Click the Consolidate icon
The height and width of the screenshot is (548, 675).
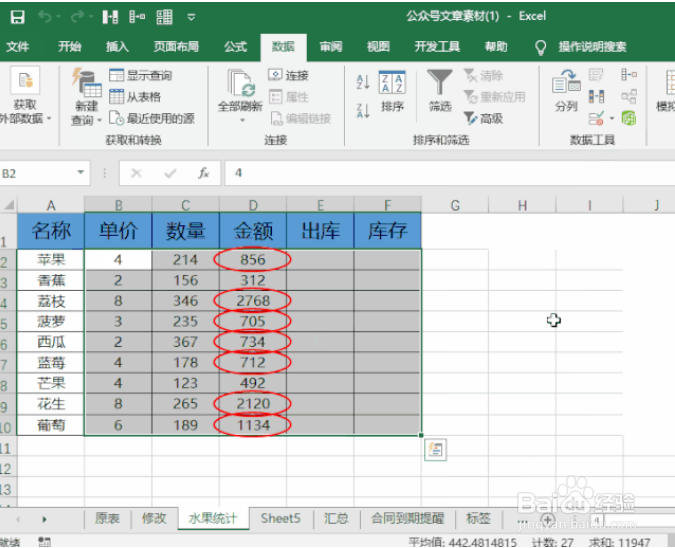coord(629,75)
